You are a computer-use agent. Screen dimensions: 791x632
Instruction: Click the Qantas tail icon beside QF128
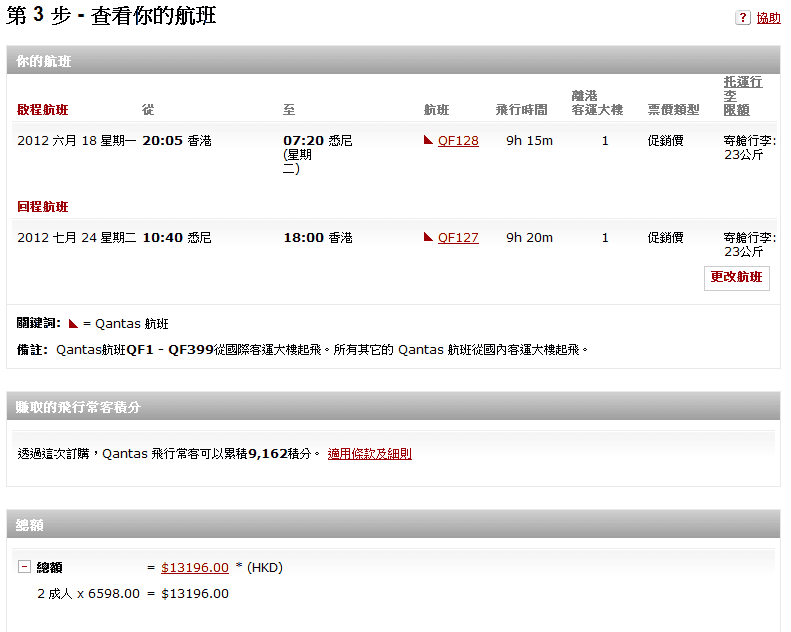pos(429,141)
